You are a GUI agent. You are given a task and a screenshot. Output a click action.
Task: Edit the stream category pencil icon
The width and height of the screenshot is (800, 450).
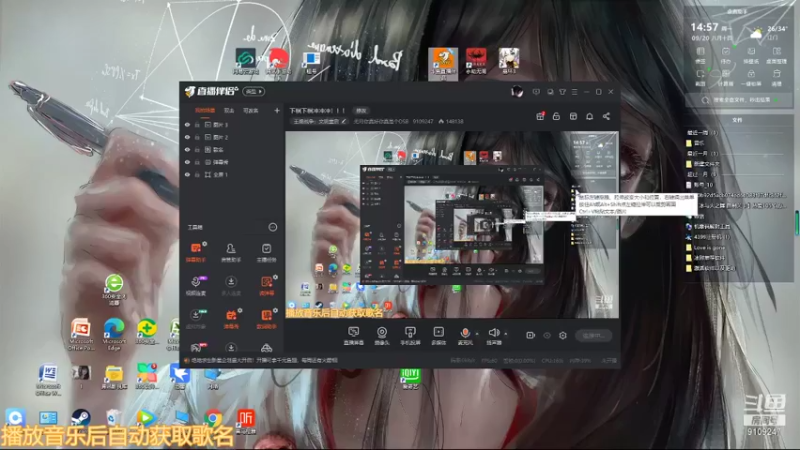344,121
